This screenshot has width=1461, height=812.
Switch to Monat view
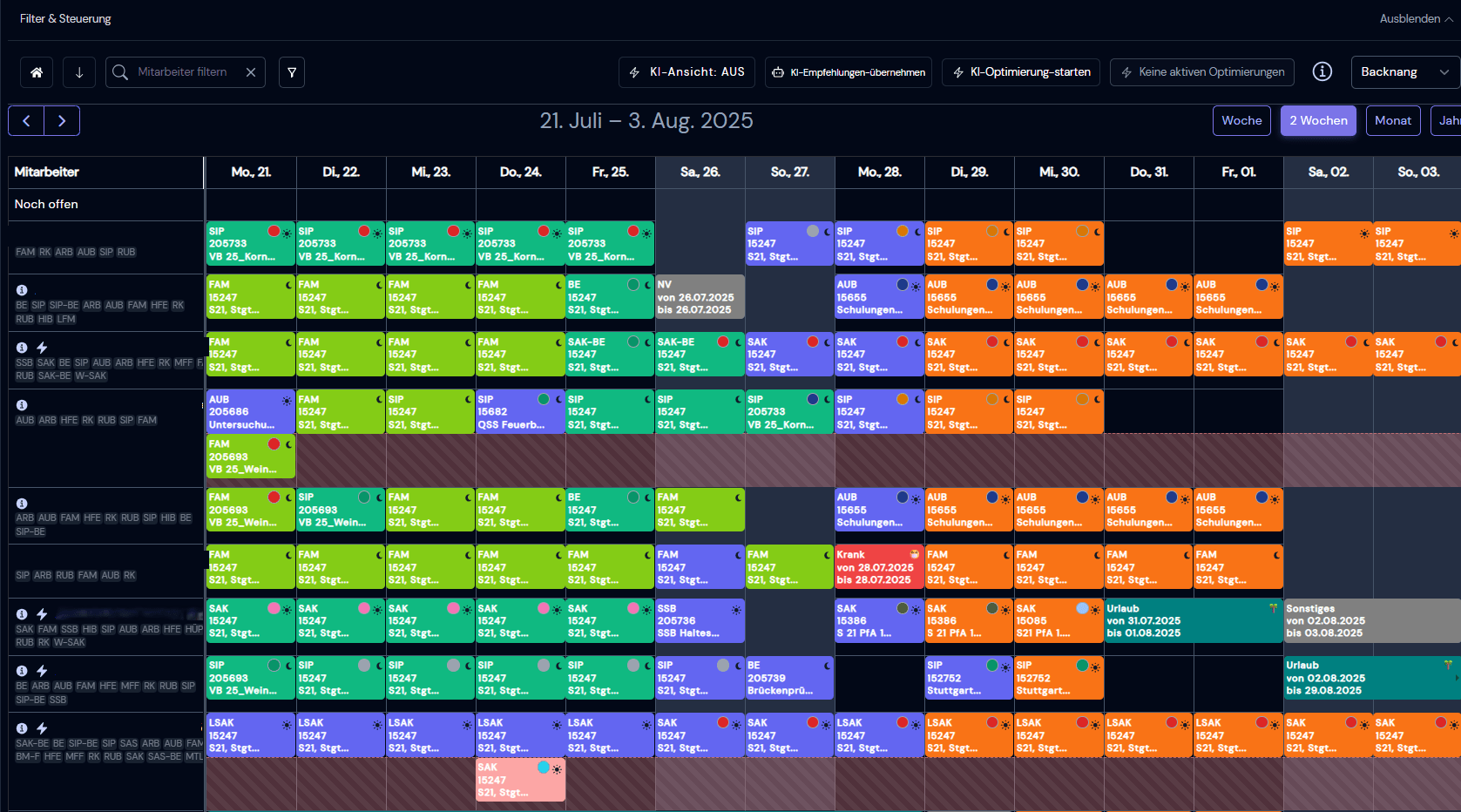1392,121
